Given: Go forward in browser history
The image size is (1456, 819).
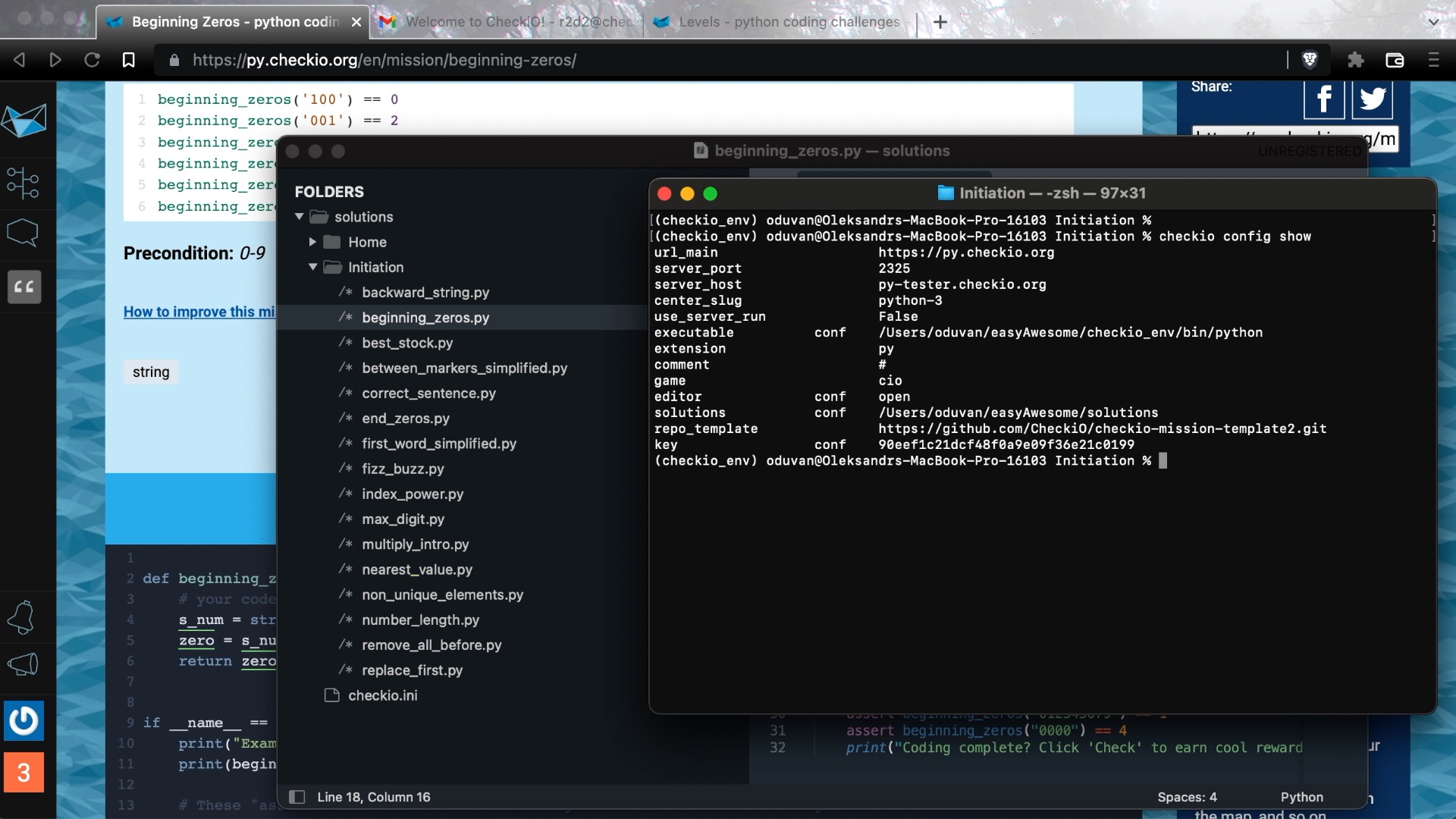Looking at the screenshot, I should [55, 60].
